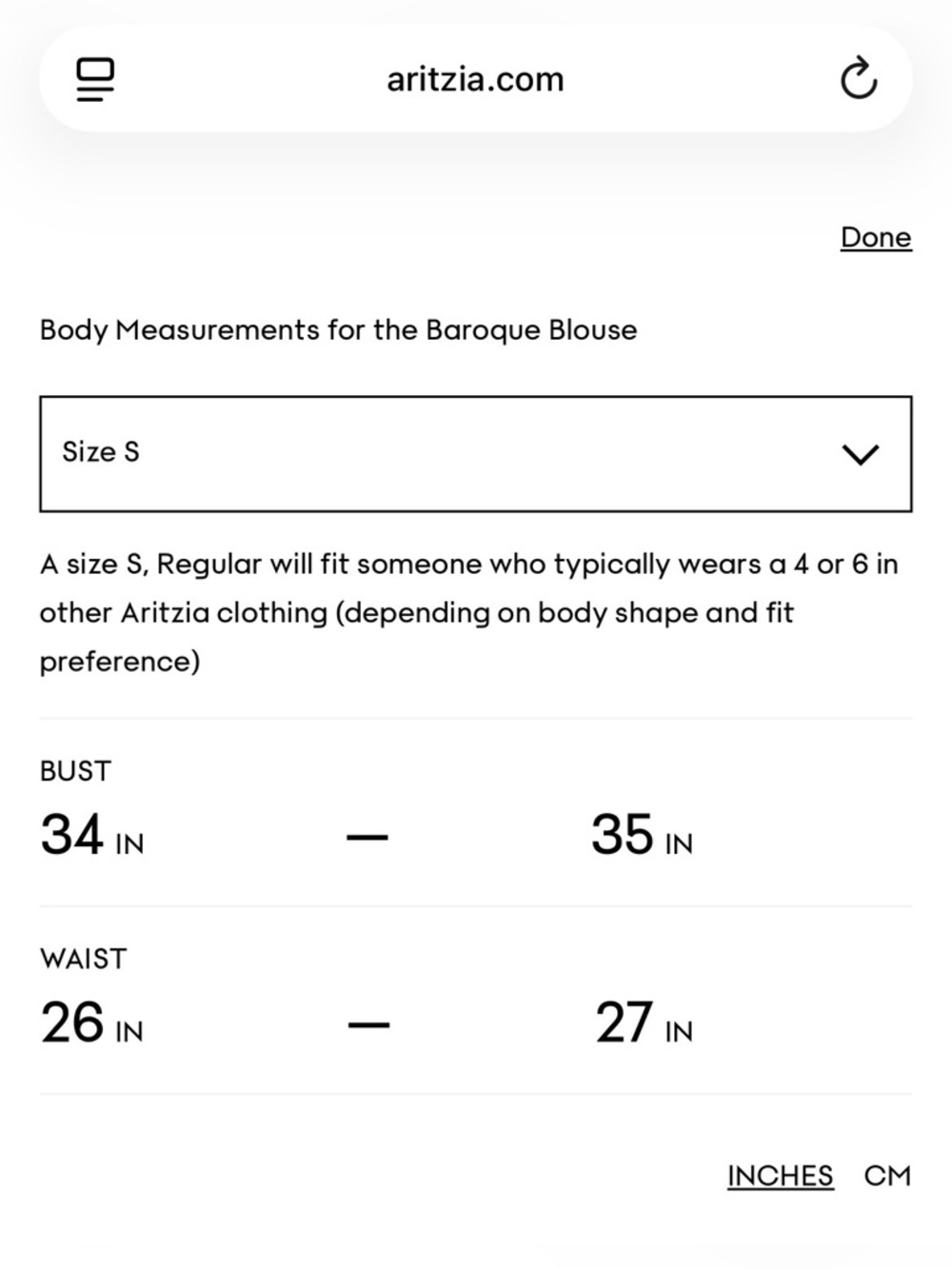The image size is (952, 1269).
Task: Select the 35 bust maximum value
Action: pos(622,834)
